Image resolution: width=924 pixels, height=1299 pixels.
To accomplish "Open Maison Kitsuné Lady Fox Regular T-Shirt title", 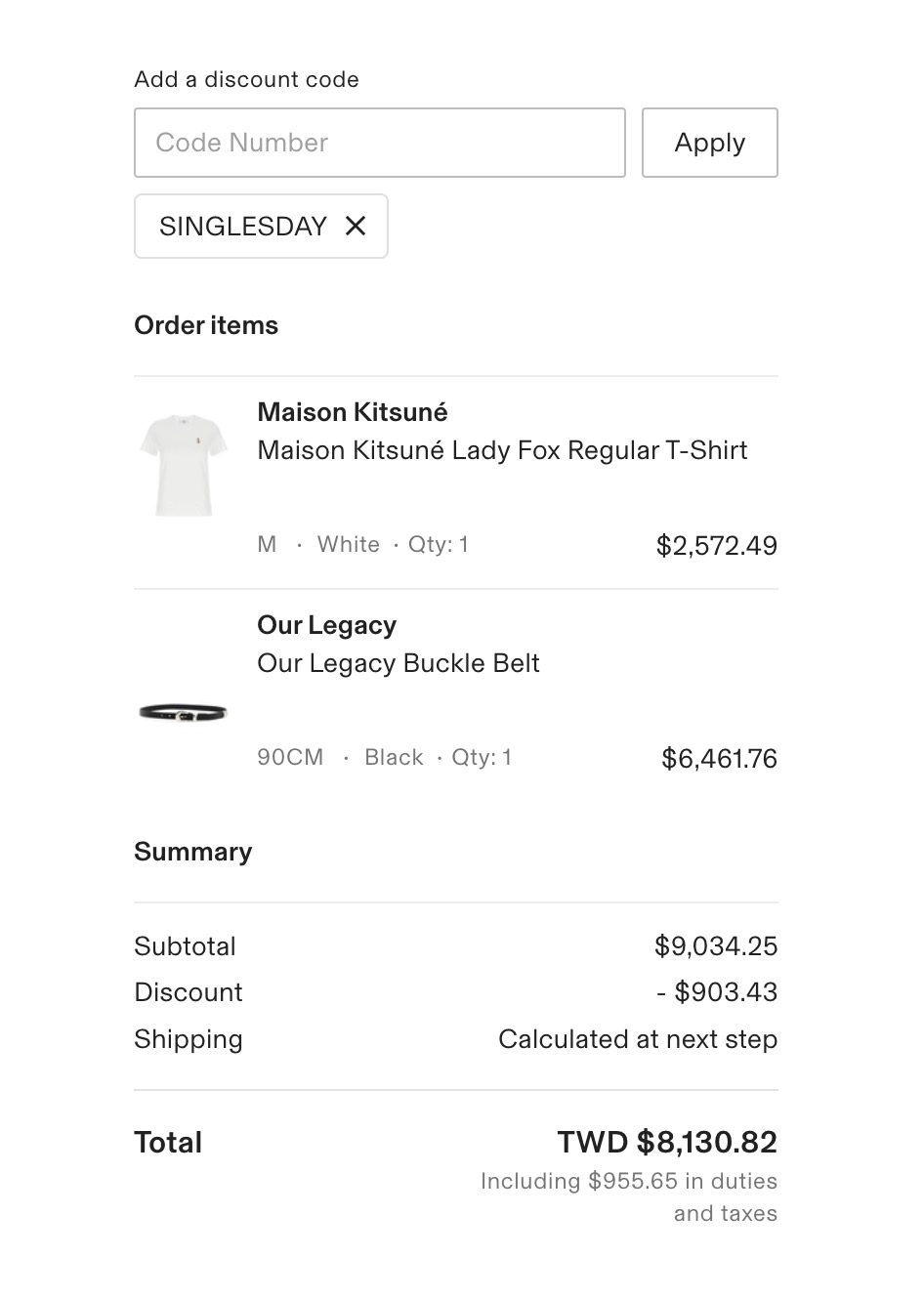I will pyautogui.click(x=502, y=450).
